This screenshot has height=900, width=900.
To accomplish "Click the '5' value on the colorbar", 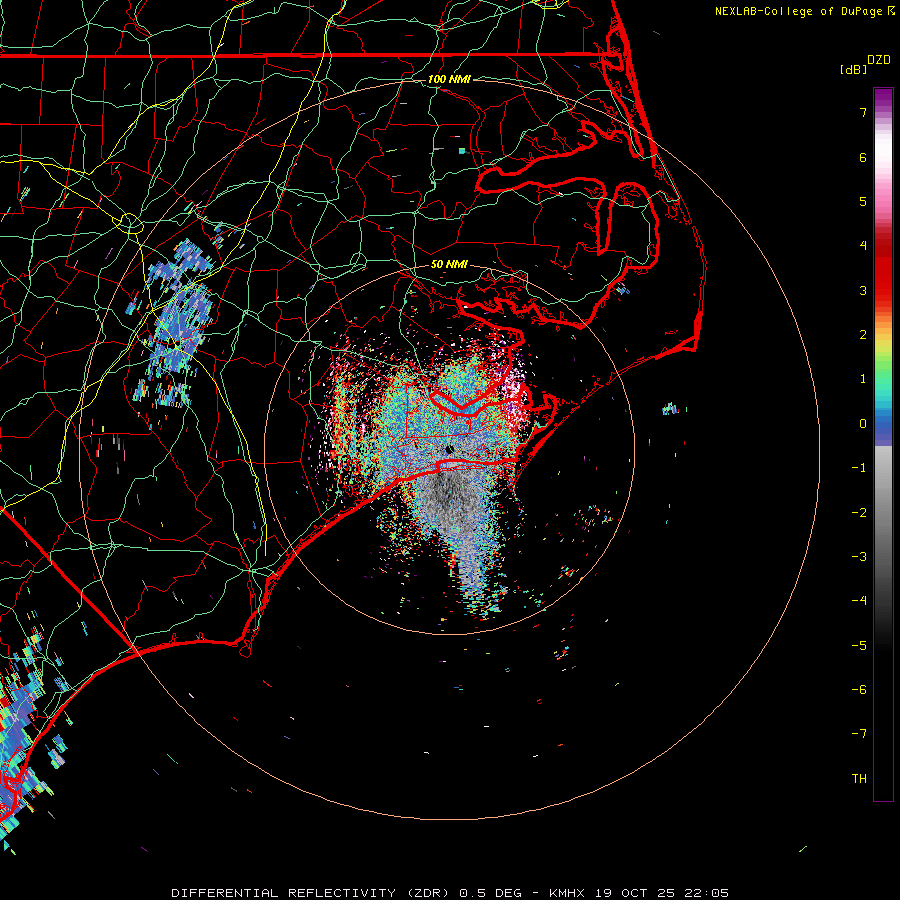I will [x=863, y=201].
